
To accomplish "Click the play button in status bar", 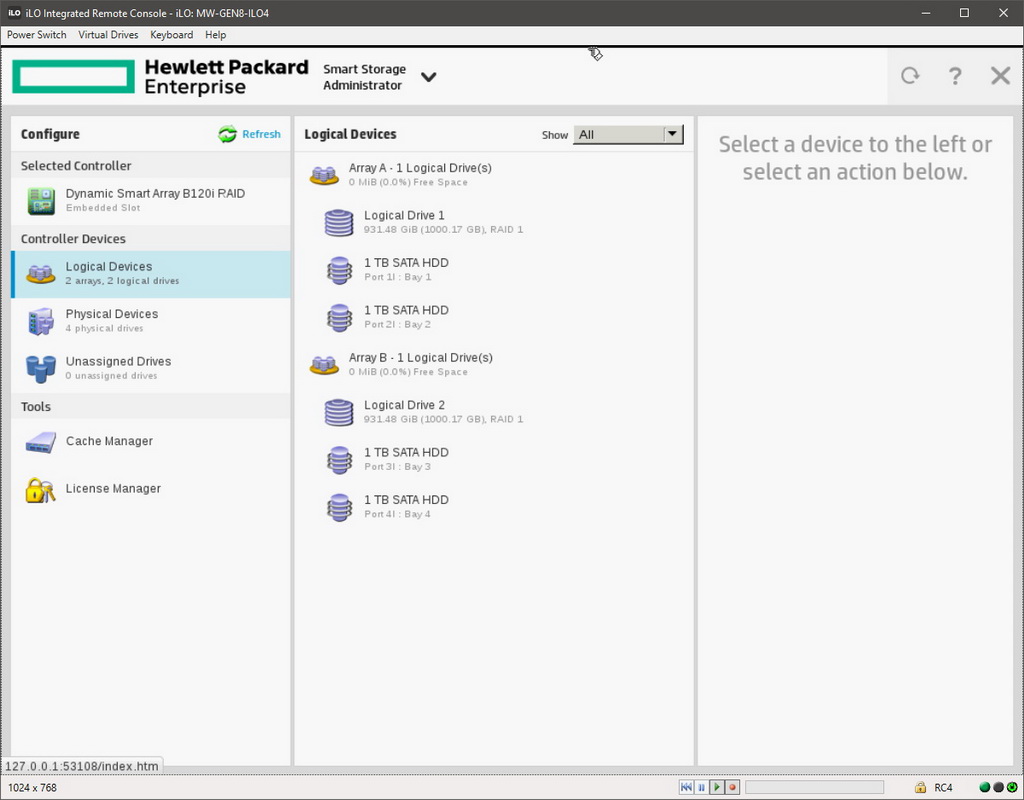I will tap(717, 787).
